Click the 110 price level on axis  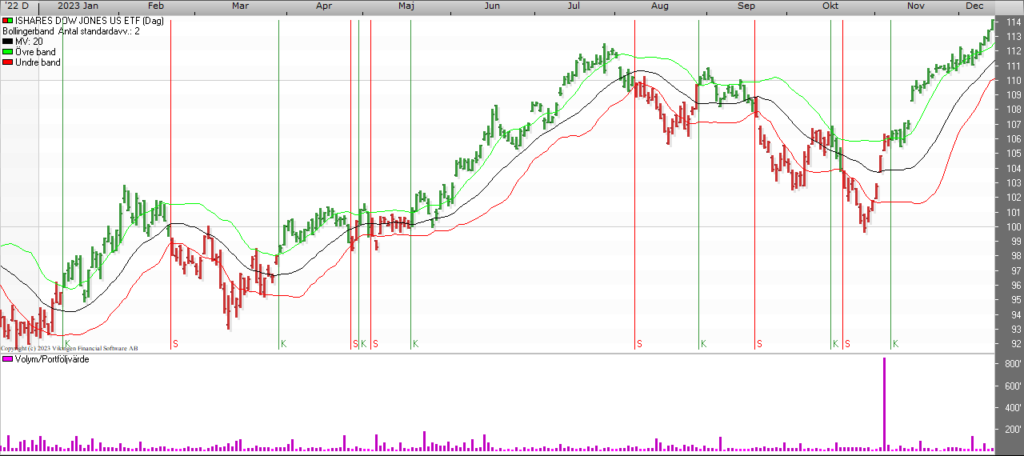[x=1012, y=81]
